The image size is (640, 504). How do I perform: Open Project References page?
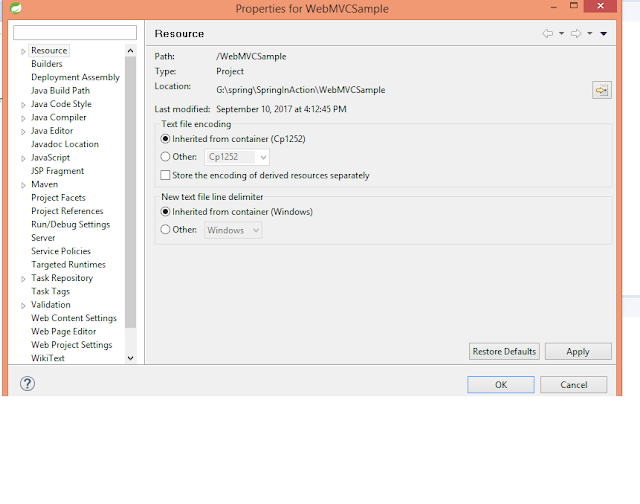pos(67,211)
